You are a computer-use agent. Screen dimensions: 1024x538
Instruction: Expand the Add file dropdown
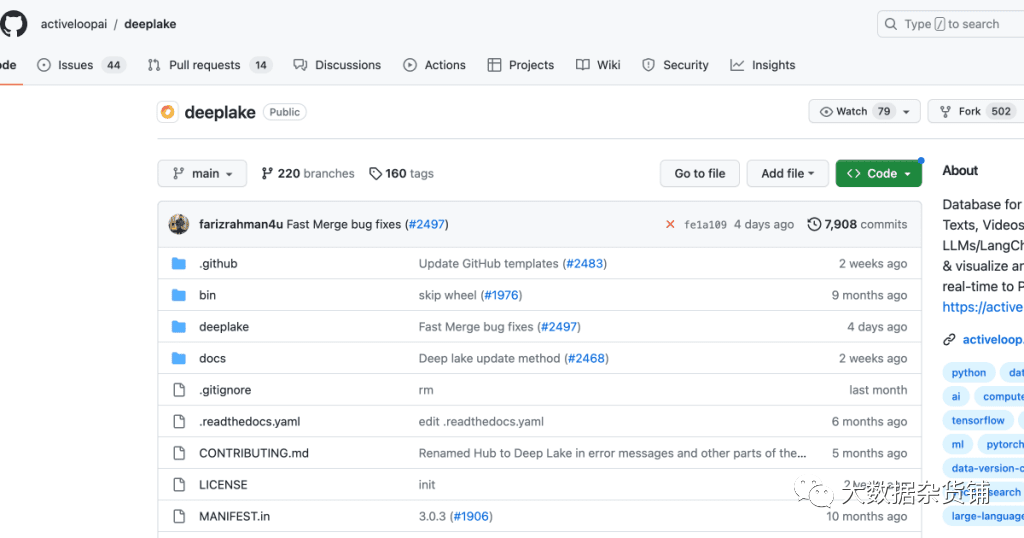point(787,173)
